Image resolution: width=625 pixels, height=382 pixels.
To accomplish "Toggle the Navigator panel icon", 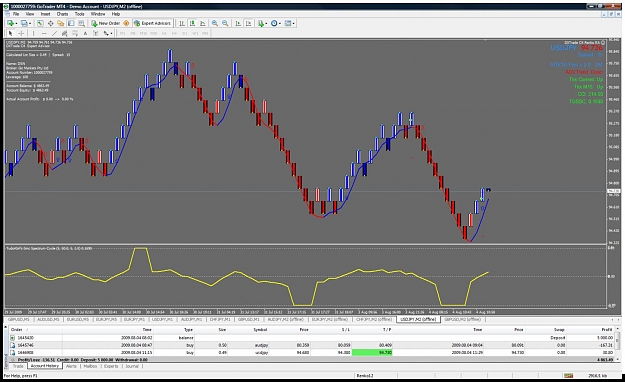I will pos(61,23).
